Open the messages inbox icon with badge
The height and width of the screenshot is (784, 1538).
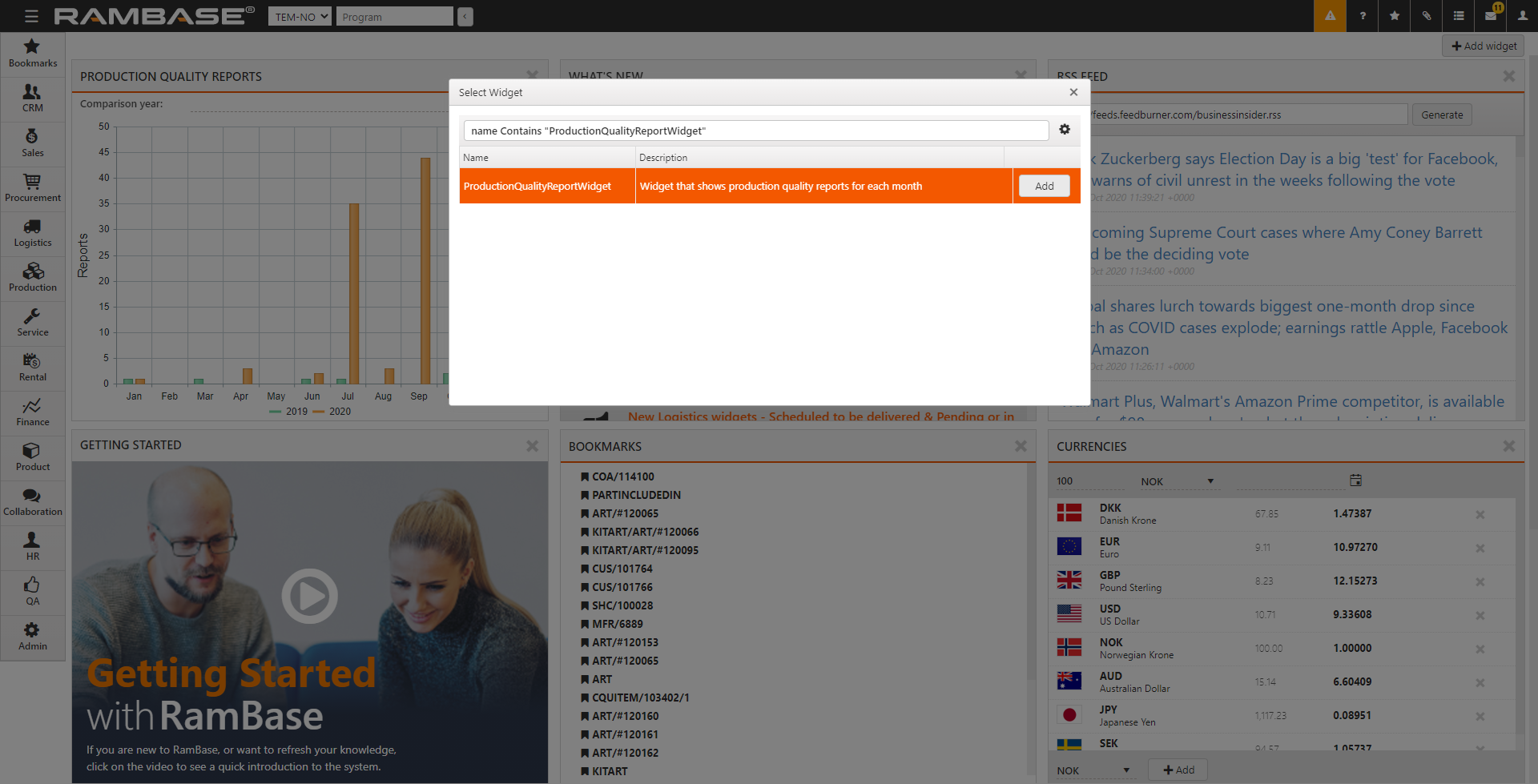pyautogui.click(x=1491, y=16)
